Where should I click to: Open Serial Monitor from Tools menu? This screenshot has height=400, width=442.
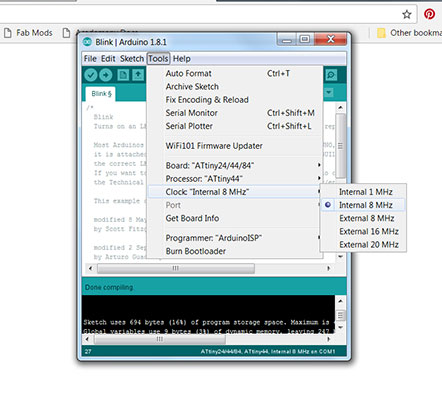[x=235, y=113]
